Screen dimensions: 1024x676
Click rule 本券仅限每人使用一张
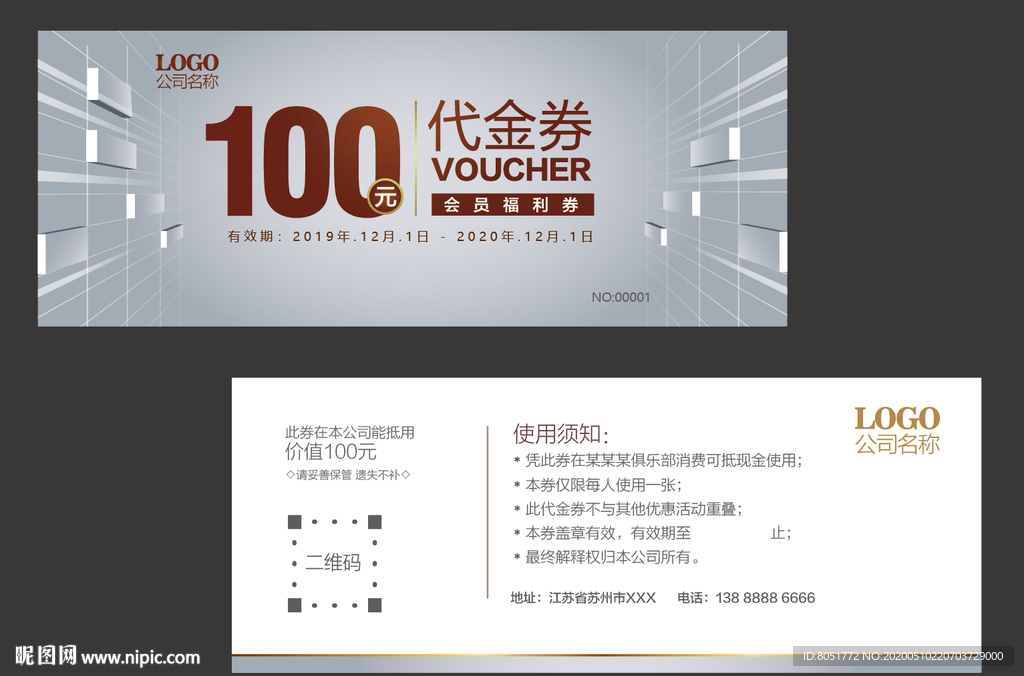[x=598, y=485]
